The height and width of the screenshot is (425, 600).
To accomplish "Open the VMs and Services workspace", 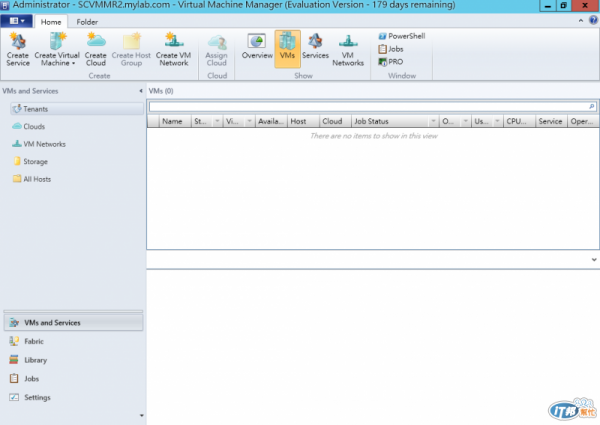I will (73, 322).
